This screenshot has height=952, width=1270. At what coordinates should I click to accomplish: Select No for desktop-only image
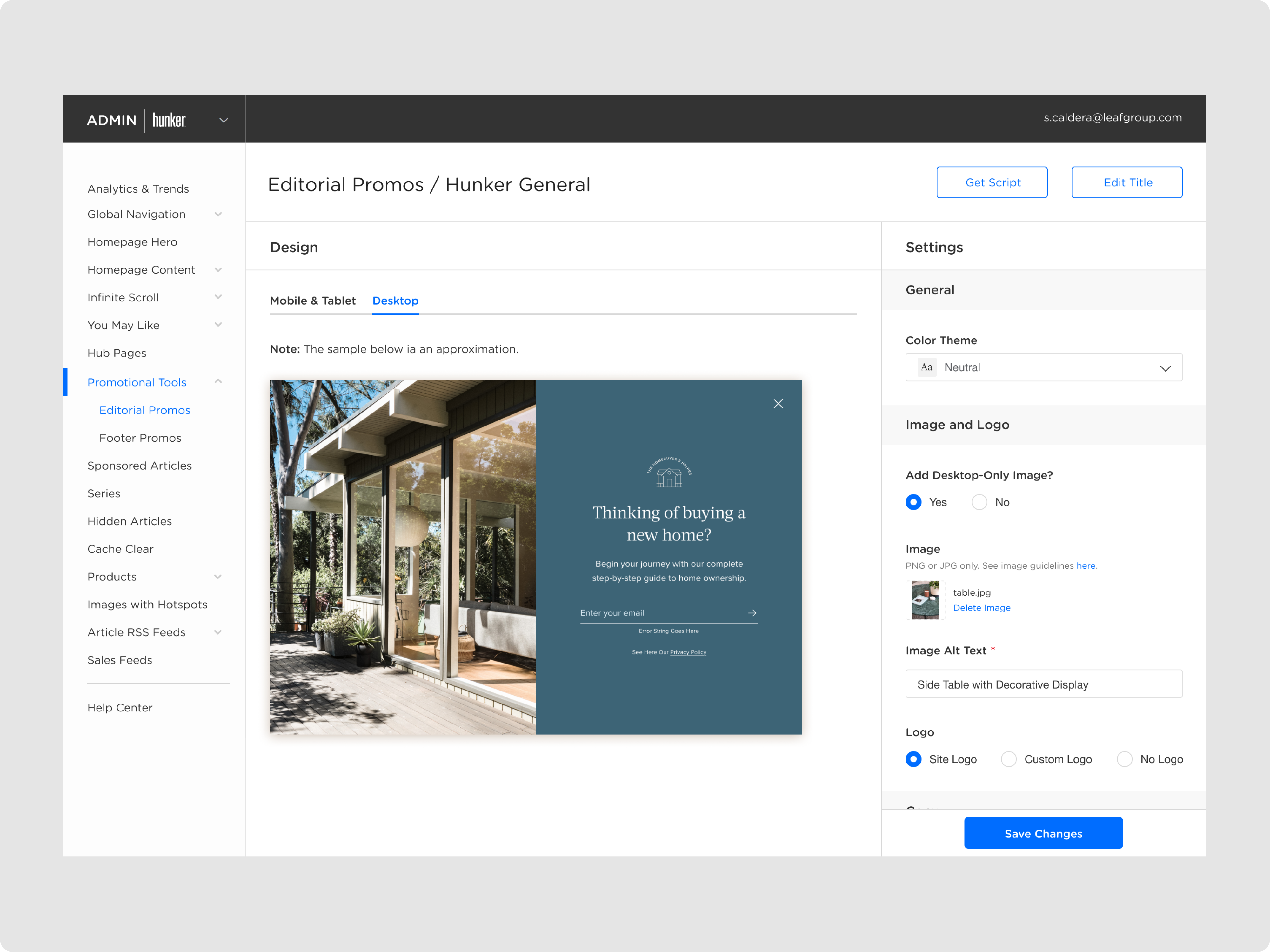pyautogui.click(x=979, y=502)
